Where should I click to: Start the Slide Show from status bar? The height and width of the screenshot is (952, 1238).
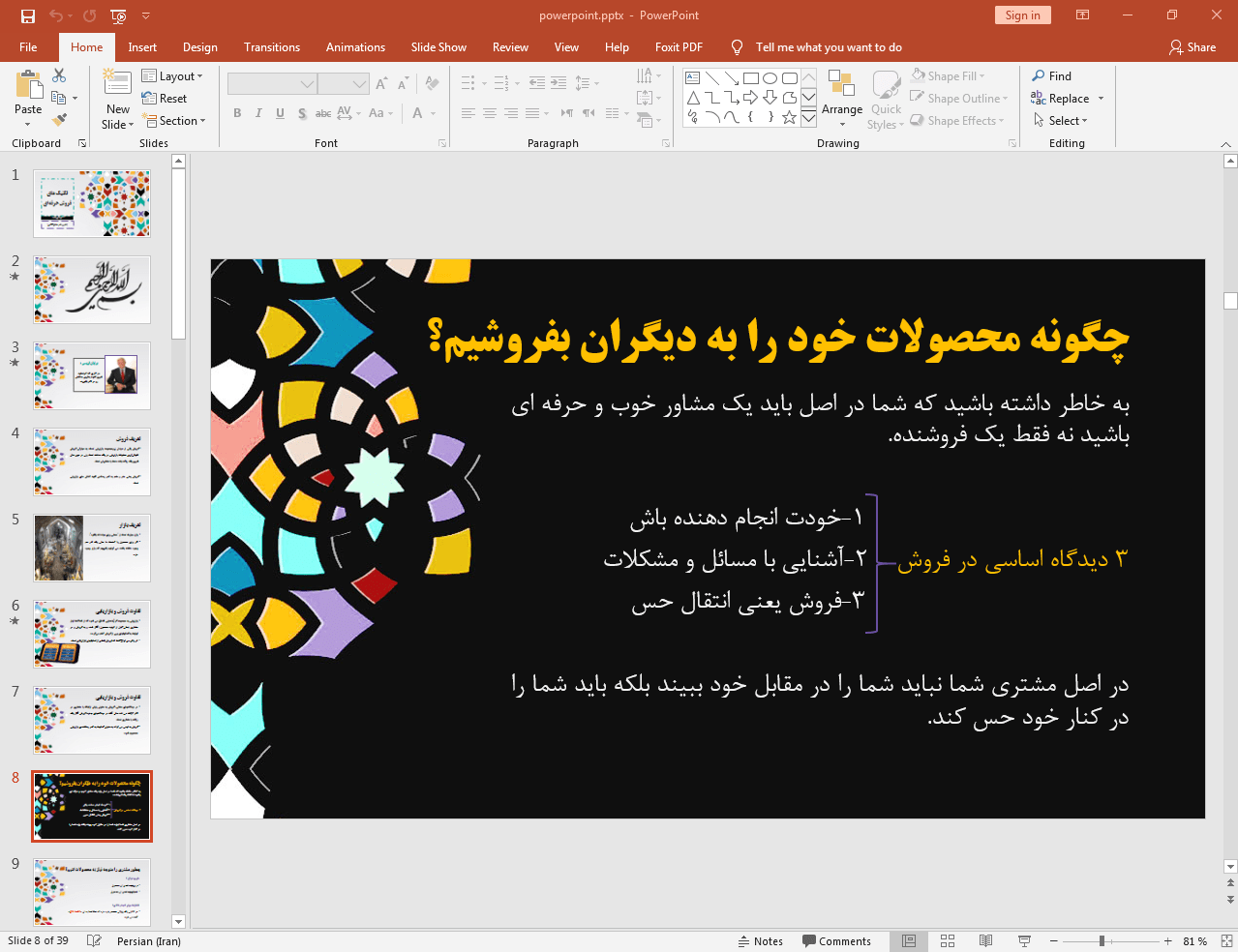pyautogui.click(x=1024, y=941)
